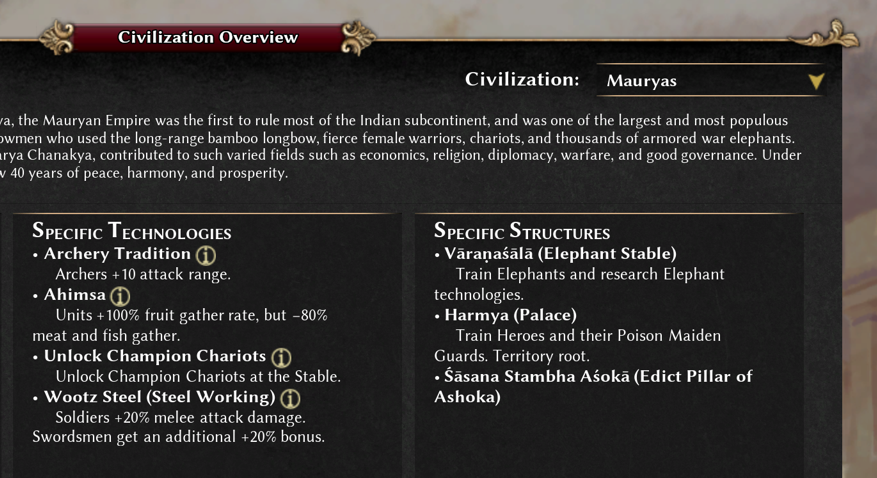The height and width of the screenshot is (478, 877).
Task: Click the Unlock Champion Chariots heading
Action: coord(155,356)
